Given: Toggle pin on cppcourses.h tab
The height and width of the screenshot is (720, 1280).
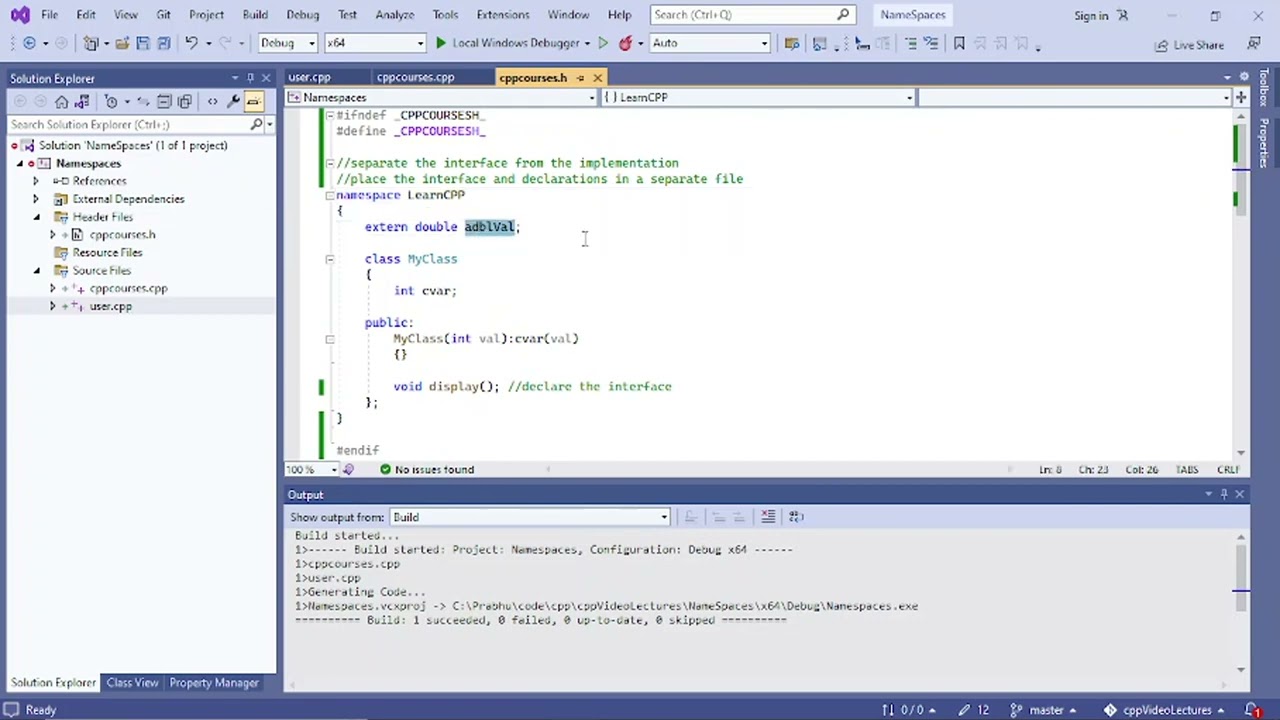Looking at the screenshot, I should pos(580,78).
